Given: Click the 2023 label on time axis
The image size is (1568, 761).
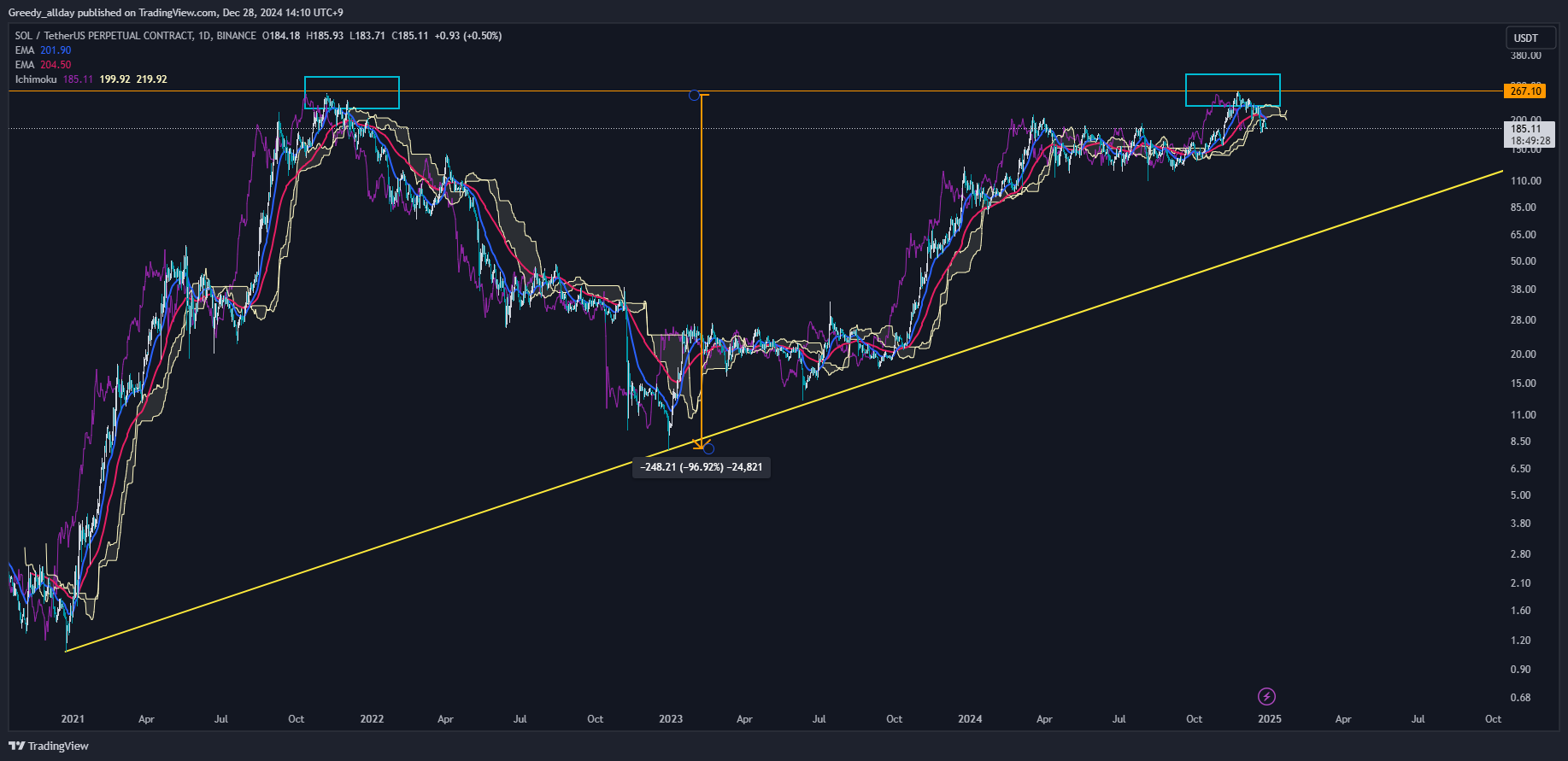Looking at the screenshot, I should click(671, 719).
